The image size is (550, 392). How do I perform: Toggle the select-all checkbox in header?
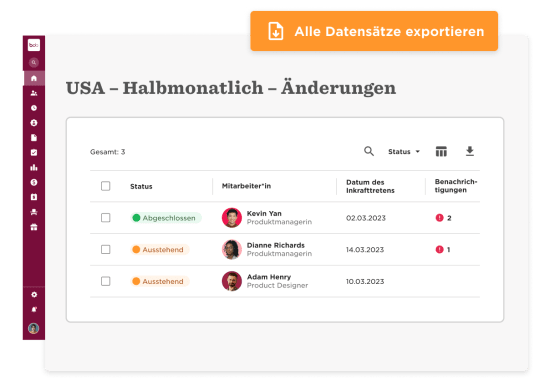(x=106, y=186)
